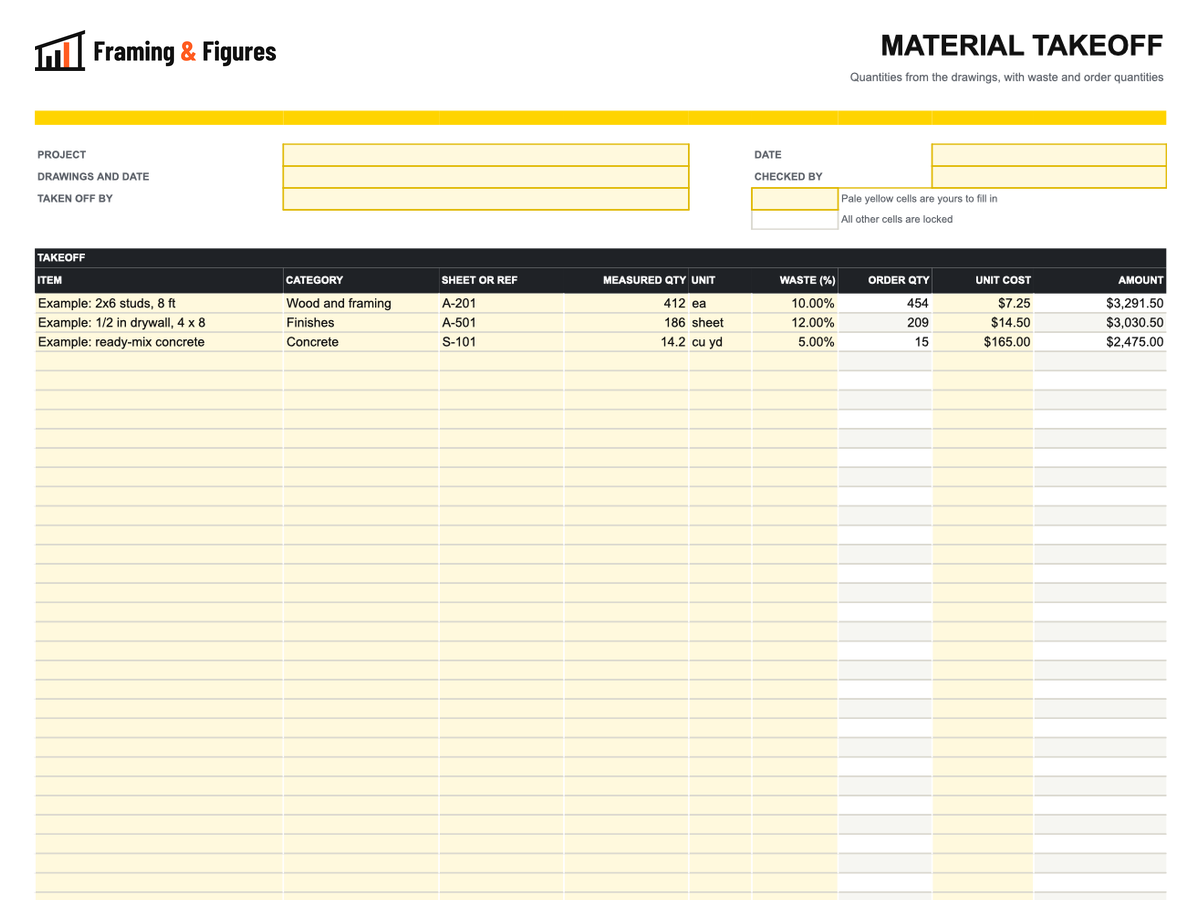
Task: Select amount cell $3,030.50
Action: pyautogui.click(x=1100, y=323)
